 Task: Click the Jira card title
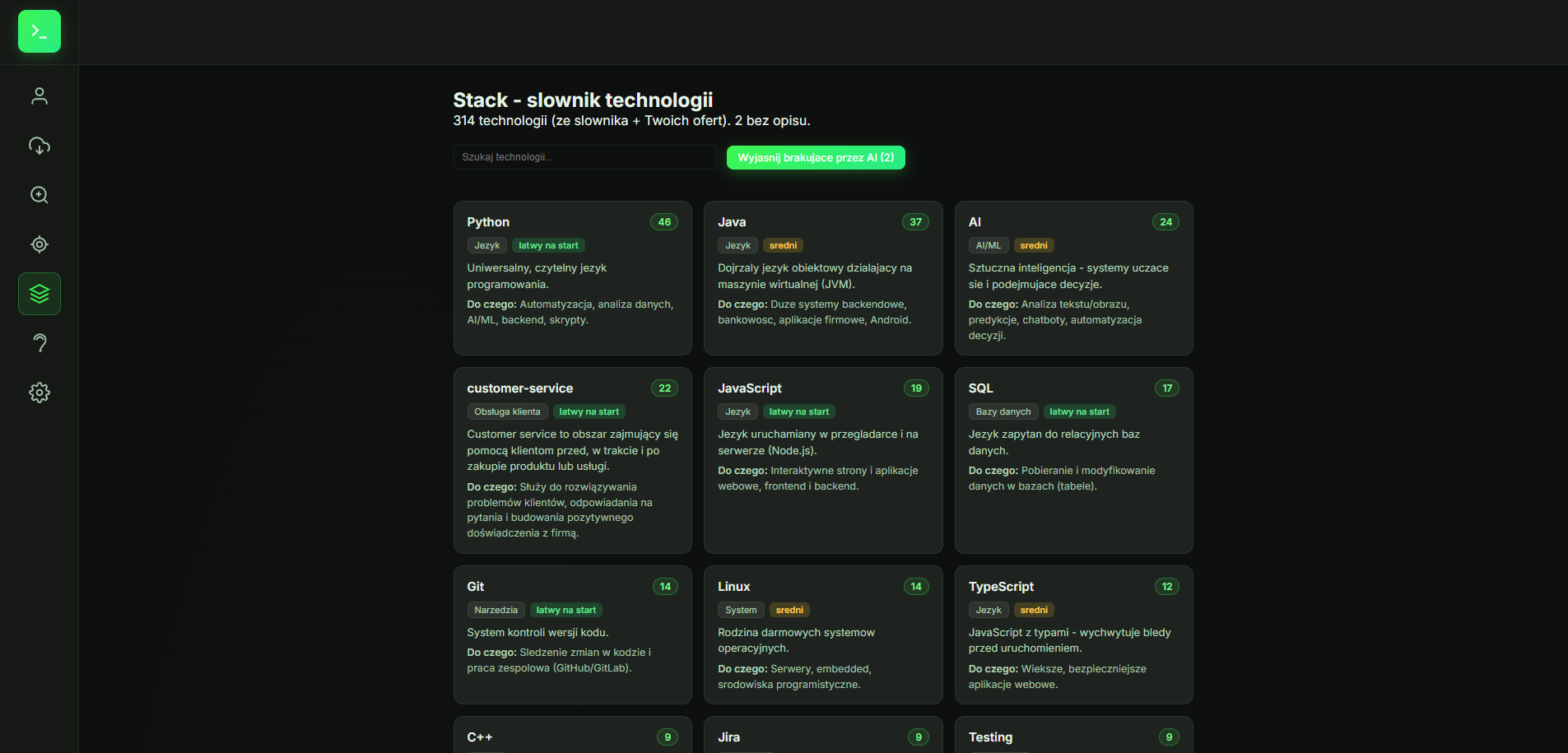[x=728, y=737]
